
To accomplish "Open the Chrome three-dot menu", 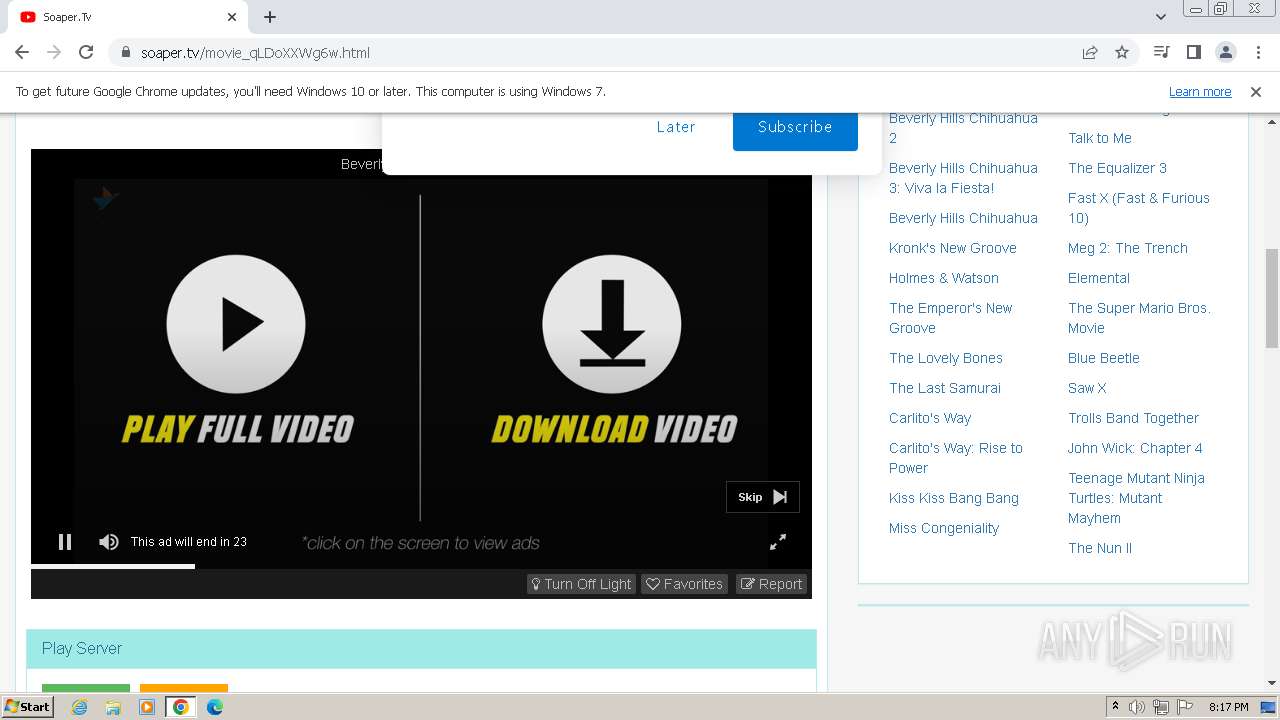I will coord(1257,52).
